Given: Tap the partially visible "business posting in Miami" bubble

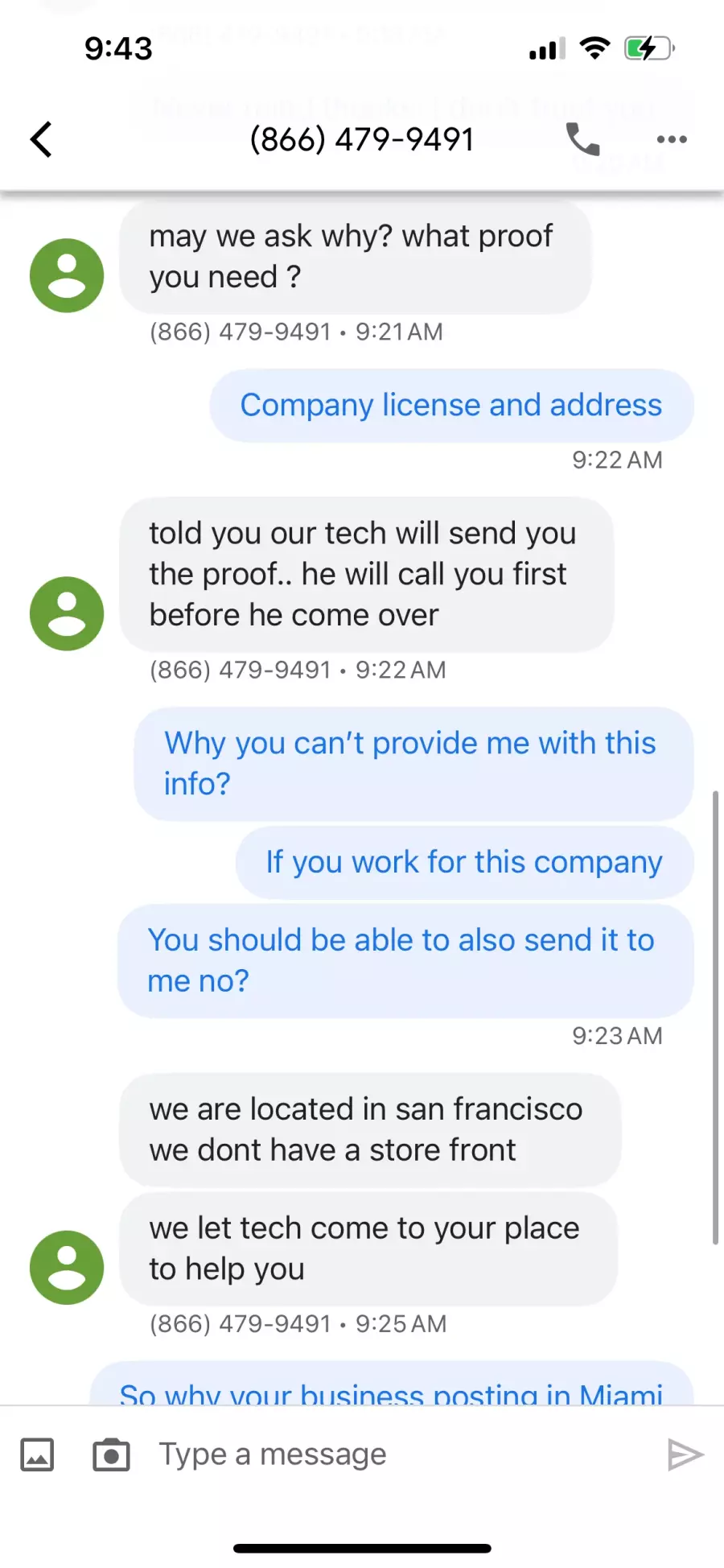Looking at the screenshot, I should click(x=391, y=1387).
